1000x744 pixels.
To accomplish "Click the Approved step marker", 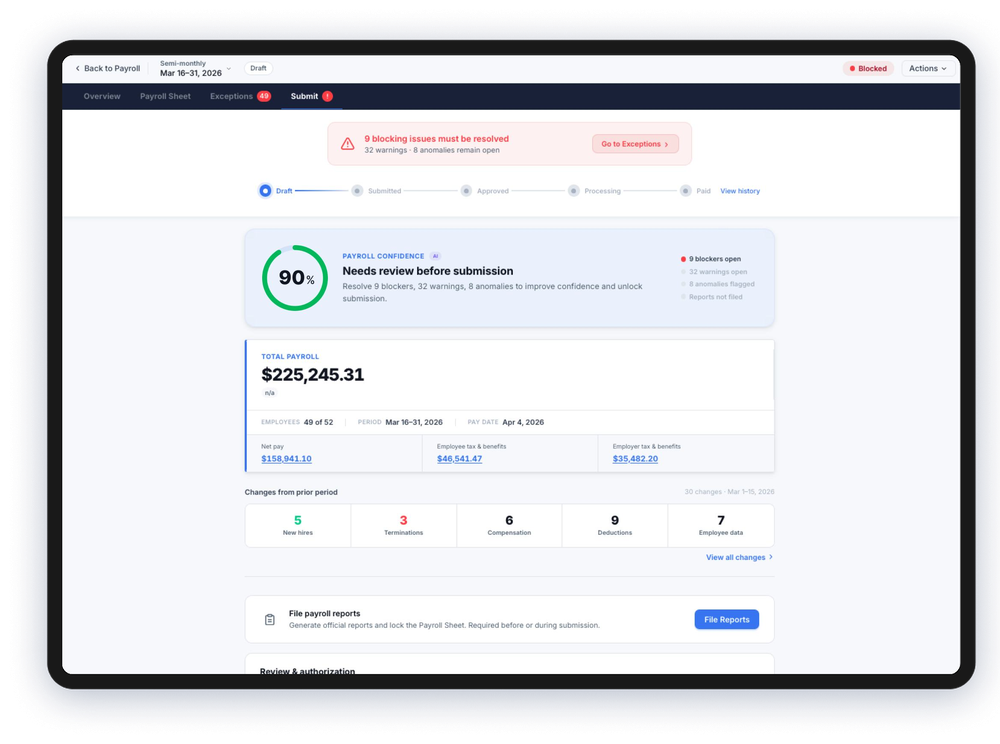I will pyautogui.click(x=466, y=191).
